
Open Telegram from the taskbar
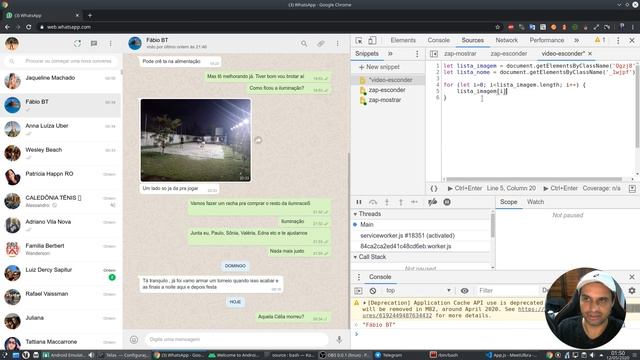[388, 355]
